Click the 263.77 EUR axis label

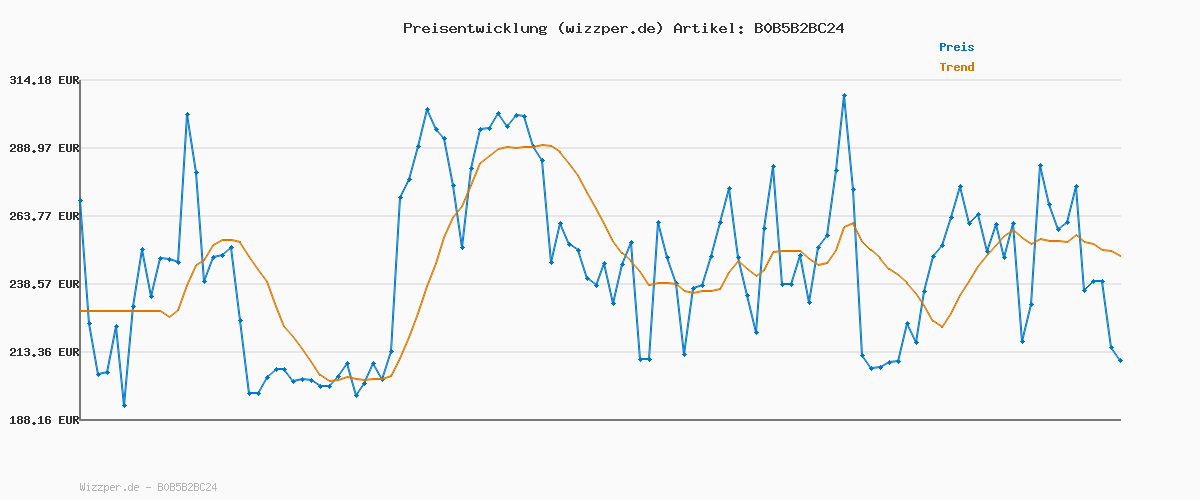tap(44, 216)
